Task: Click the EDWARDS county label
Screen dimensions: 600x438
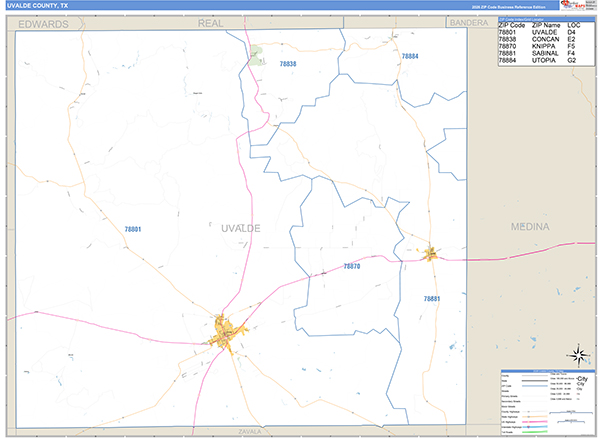Action: click(43, 24)
